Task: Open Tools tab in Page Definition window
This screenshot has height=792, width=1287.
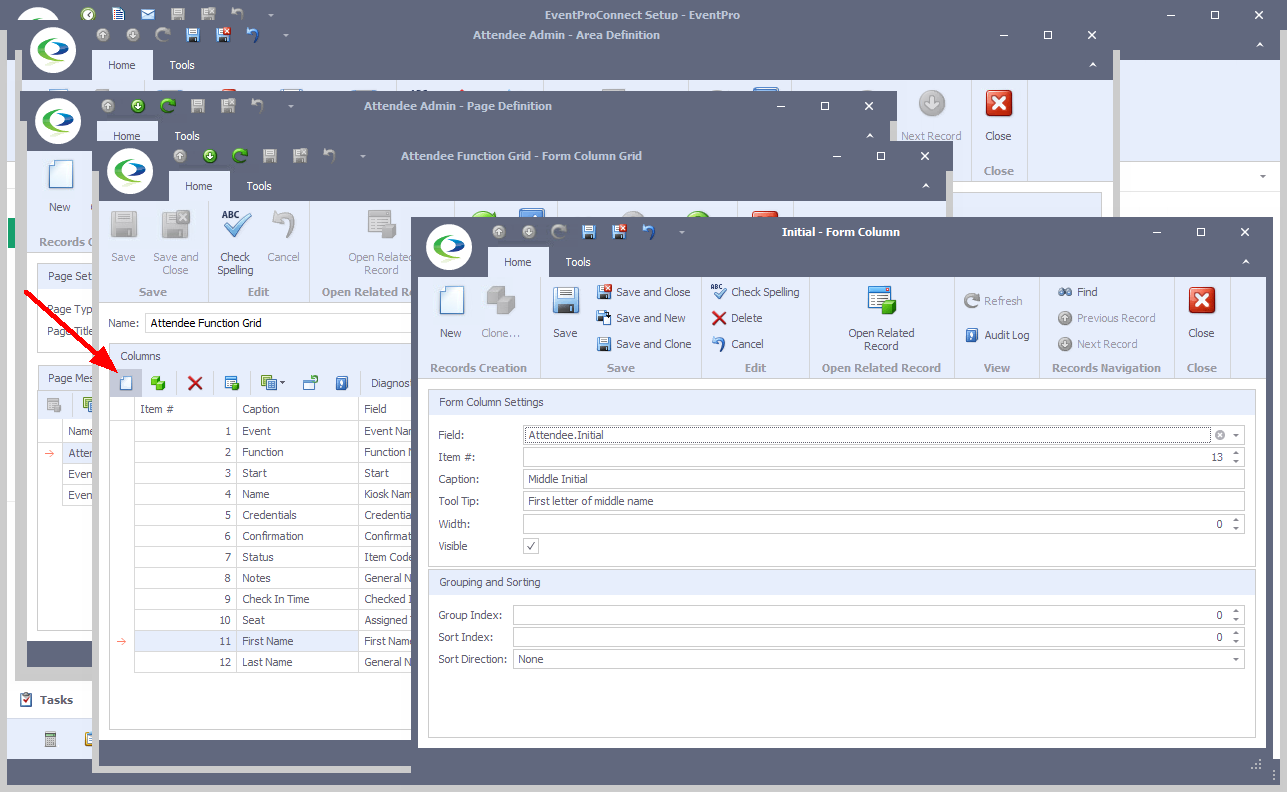Action: pyautogui.click(x=187, y=136)
